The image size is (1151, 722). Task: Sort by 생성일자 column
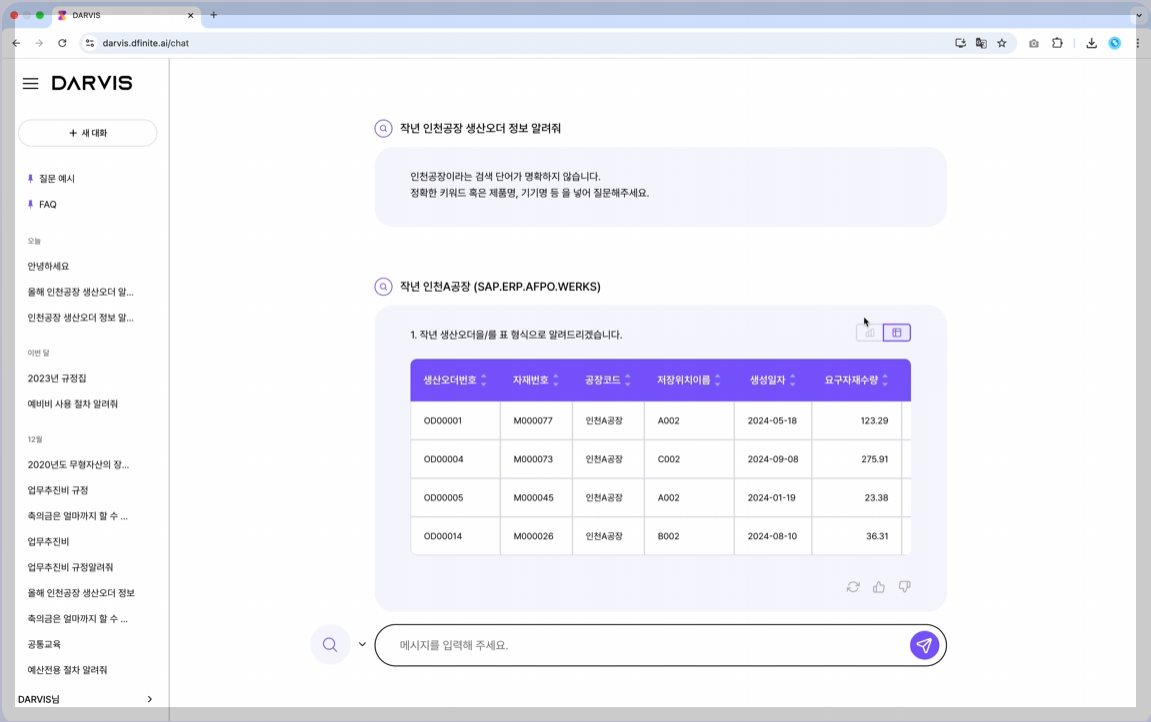coord(792,380)
